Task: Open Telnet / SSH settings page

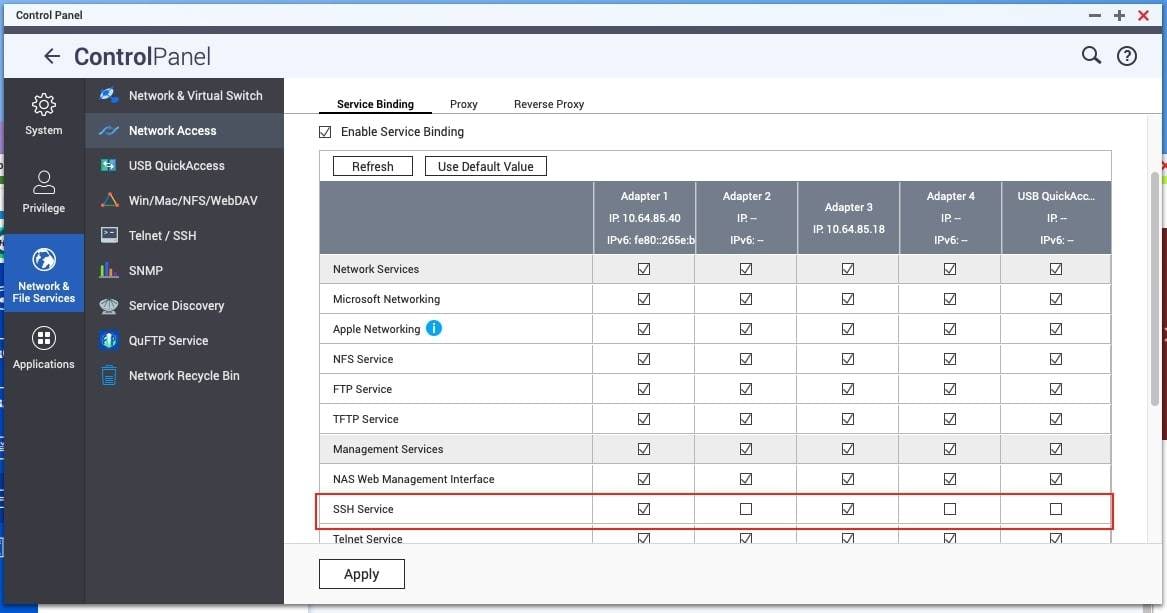Action: [x=185, y=235]
